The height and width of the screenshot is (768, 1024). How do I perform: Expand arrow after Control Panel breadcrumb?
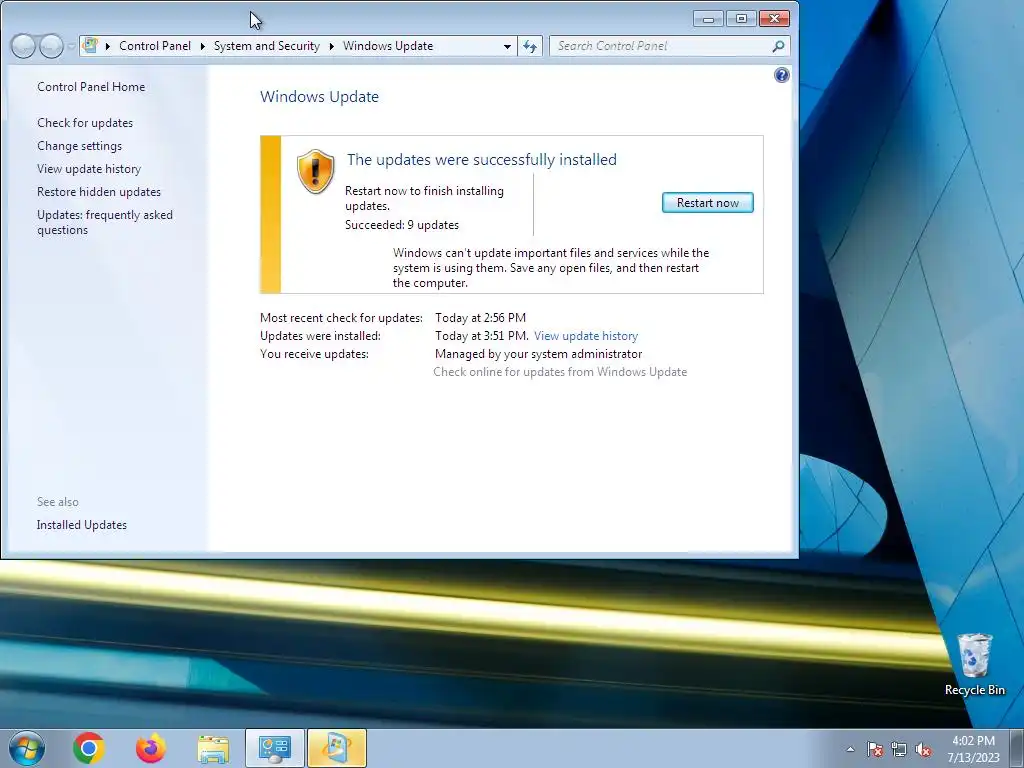(x=202, y=46)
